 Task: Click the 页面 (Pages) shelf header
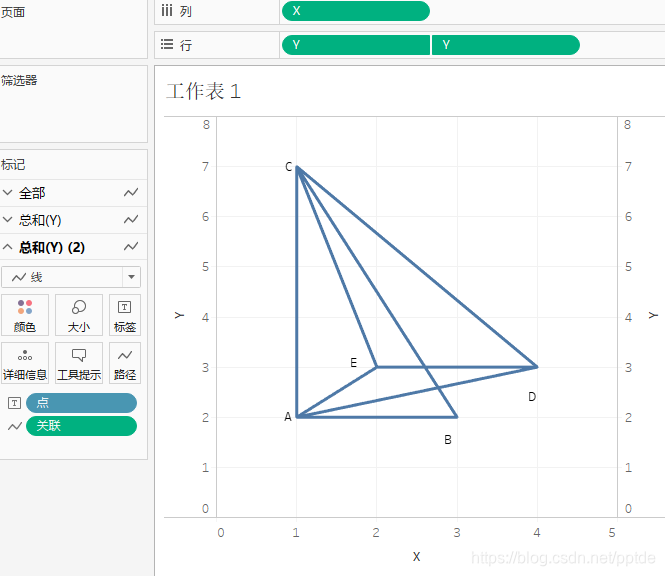pos(13,12)
